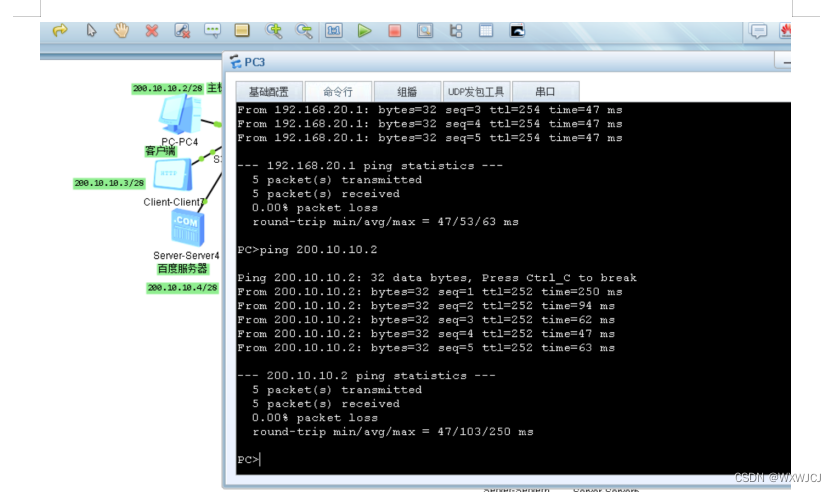Switch to the 命令行 tab
The image size is (836, 492).
338,92
